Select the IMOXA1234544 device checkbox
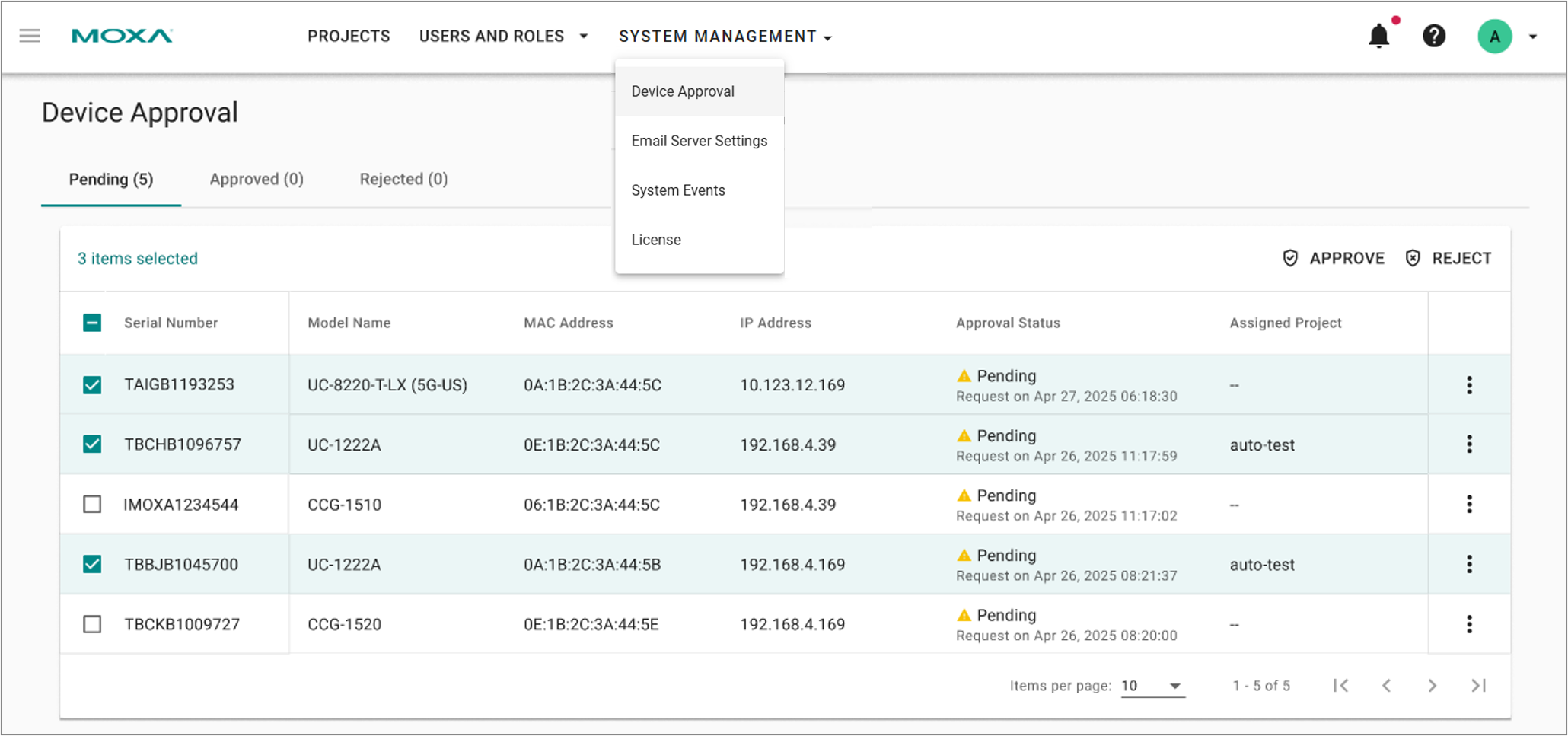 (92, 505)
